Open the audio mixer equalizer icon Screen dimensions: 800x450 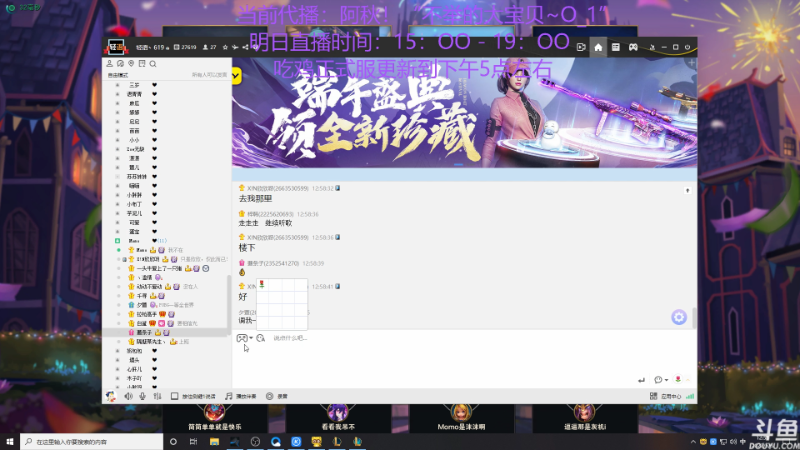pos(158,396)
